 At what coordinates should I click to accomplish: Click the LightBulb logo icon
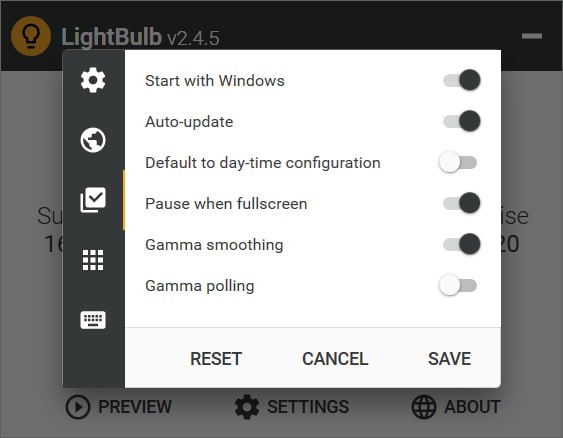(x=31, y=36)
